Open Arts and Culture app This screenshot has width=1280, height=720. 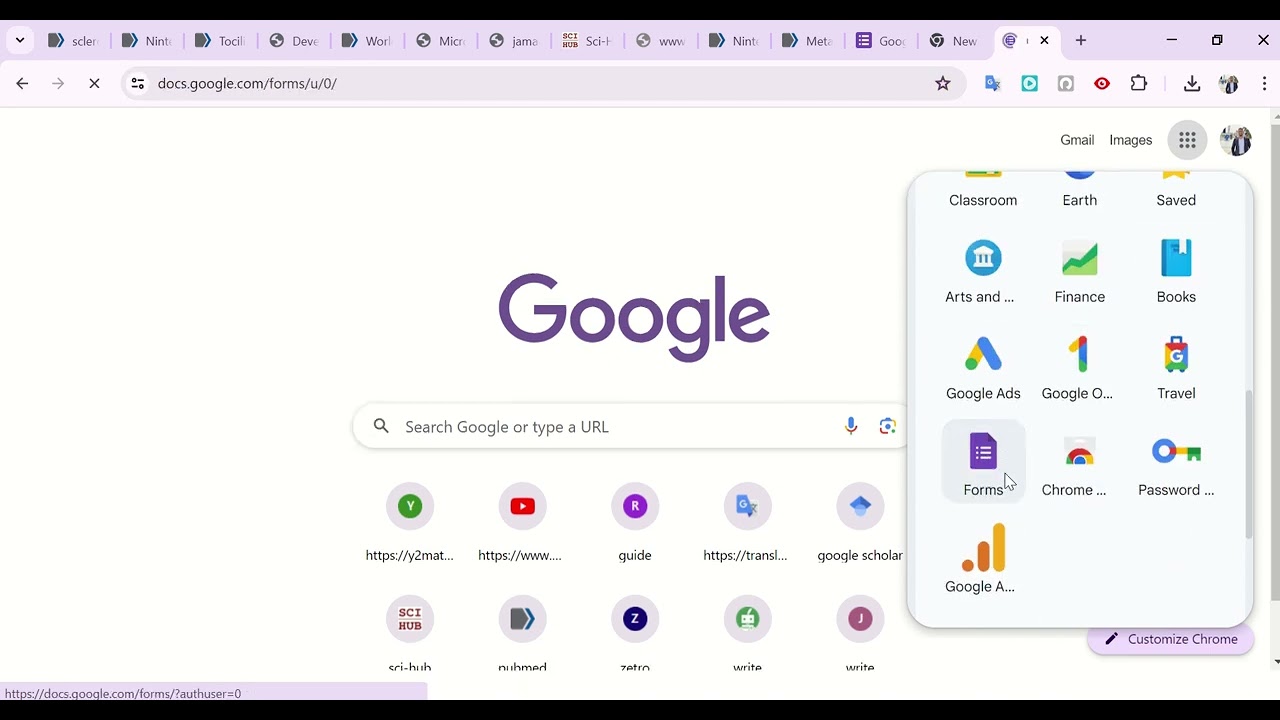pyautogui.click(x=983, y=272)
